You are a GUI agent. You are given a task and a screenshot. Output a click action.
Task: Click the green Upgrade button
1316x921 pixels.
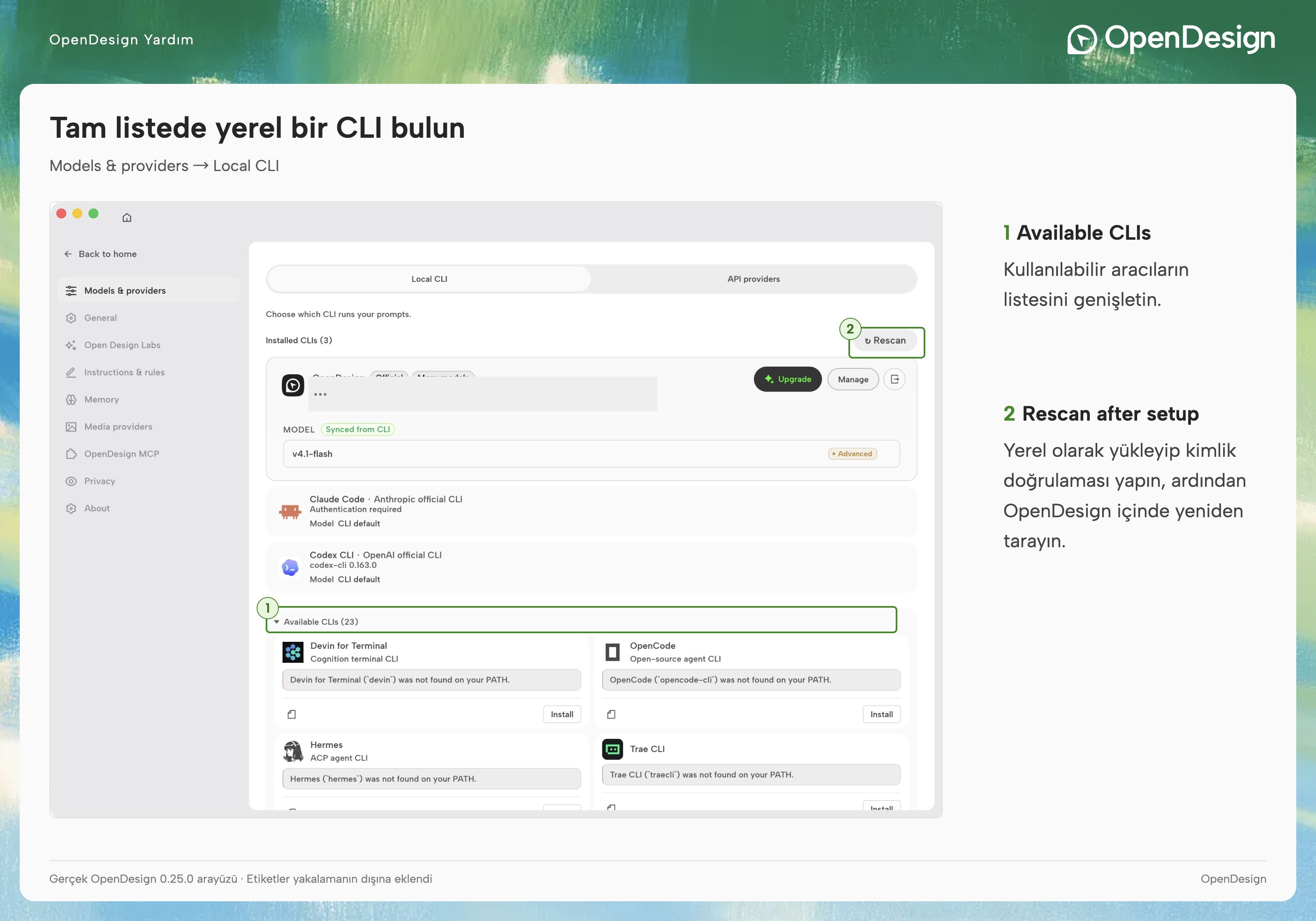coord(788,380)
